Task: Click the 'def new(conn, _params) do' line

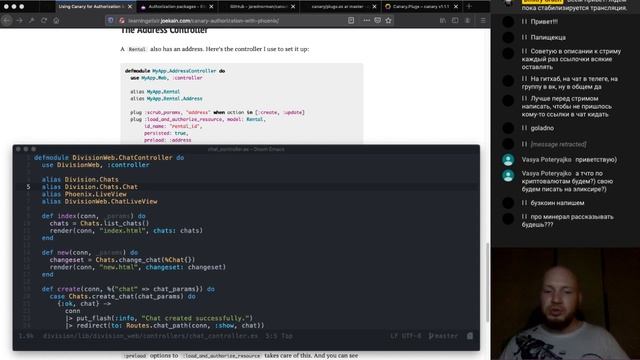Action: (x=90, y=252)
